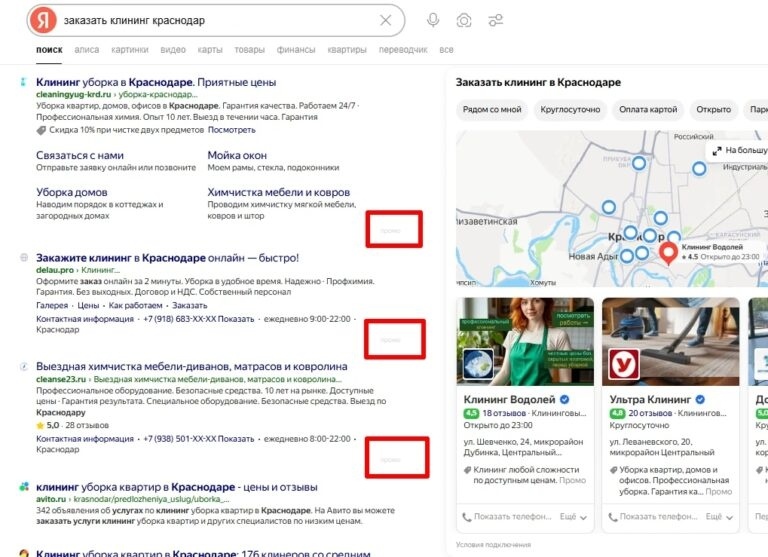Open the 'Цены' quick link
This screenshot has width=768, height=557.
[88, 305]
